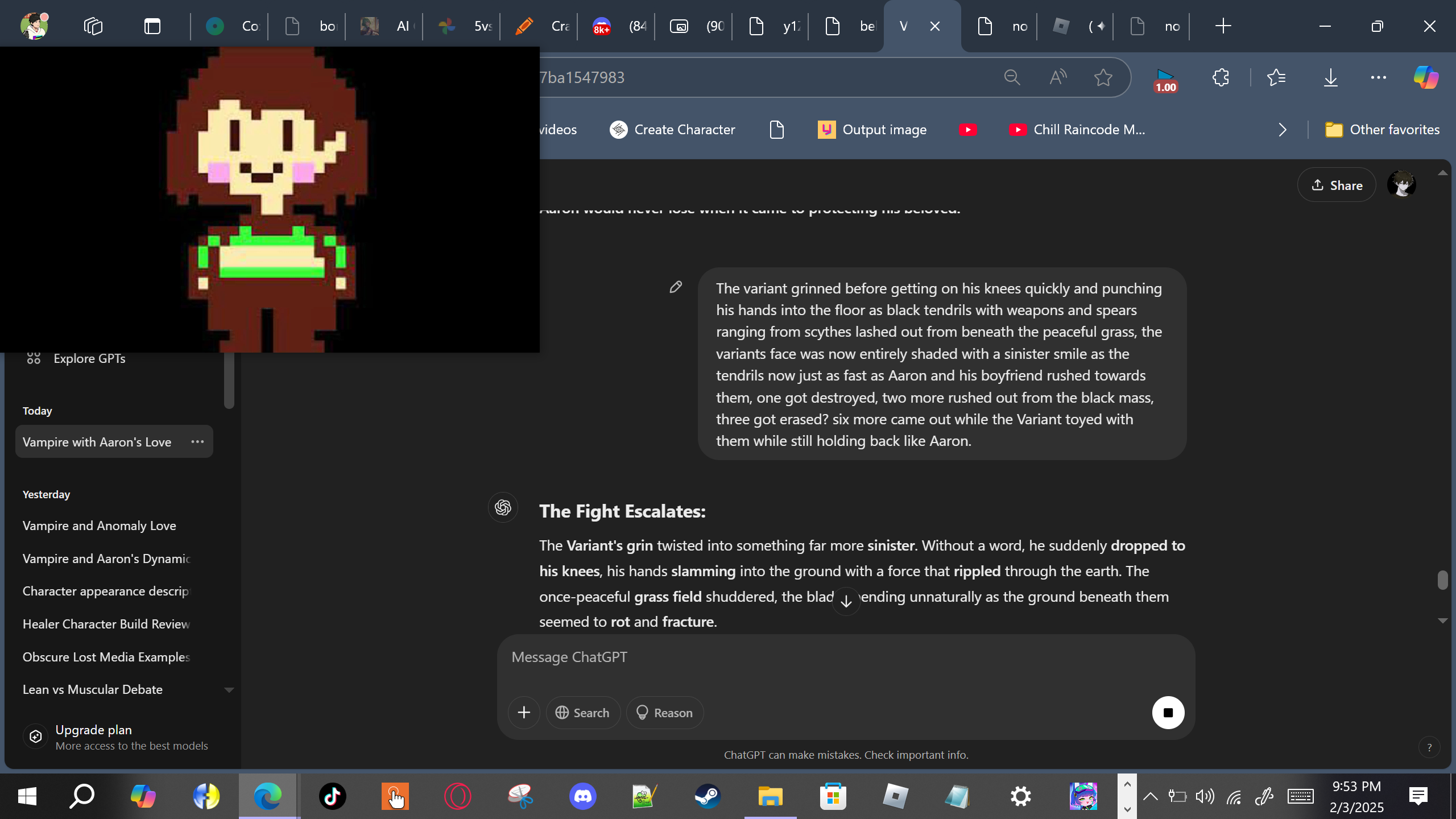1456x819 pixels.
Task: Click the chat page scrollbar thumb
Action: click(1442, 580)
